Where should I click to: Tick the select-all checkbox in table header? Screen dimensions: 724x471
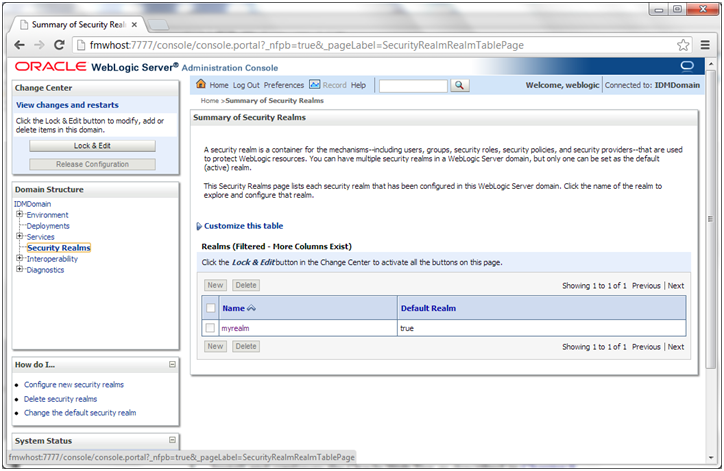coord(211,308)
